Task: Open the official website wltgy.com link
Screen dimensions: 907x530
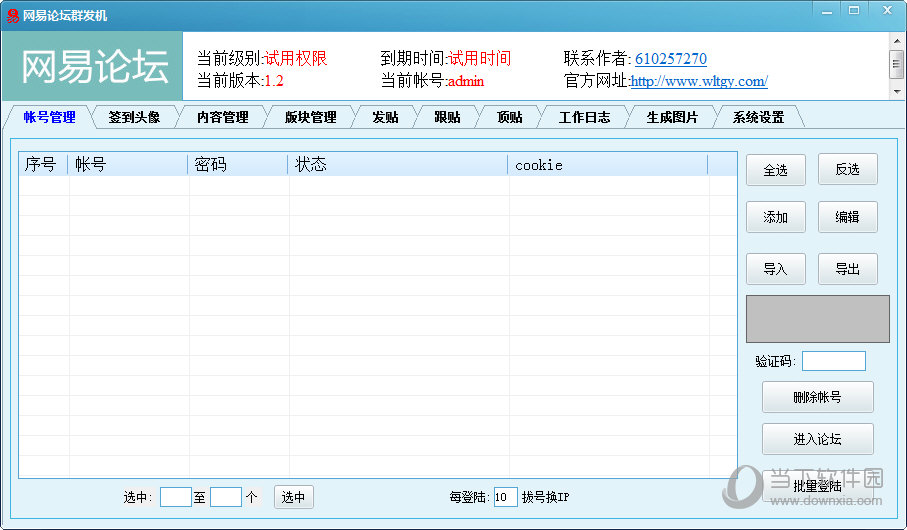Action: [699, 82]
